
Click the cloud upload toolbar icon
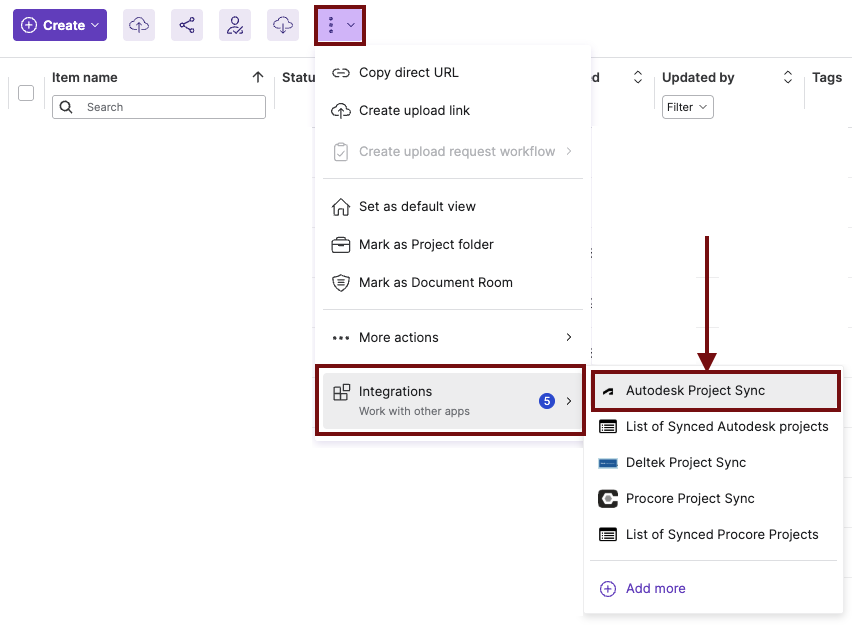pyautogui.click(x=139, y=25)
